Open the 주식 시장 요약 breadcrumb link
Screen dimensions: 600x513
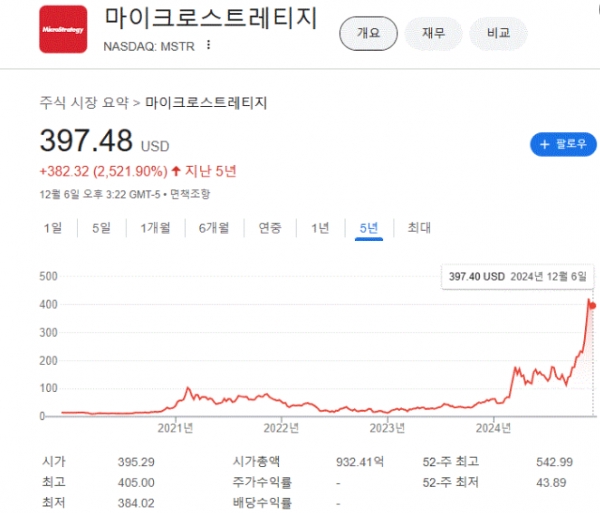(x=84, y=103)
